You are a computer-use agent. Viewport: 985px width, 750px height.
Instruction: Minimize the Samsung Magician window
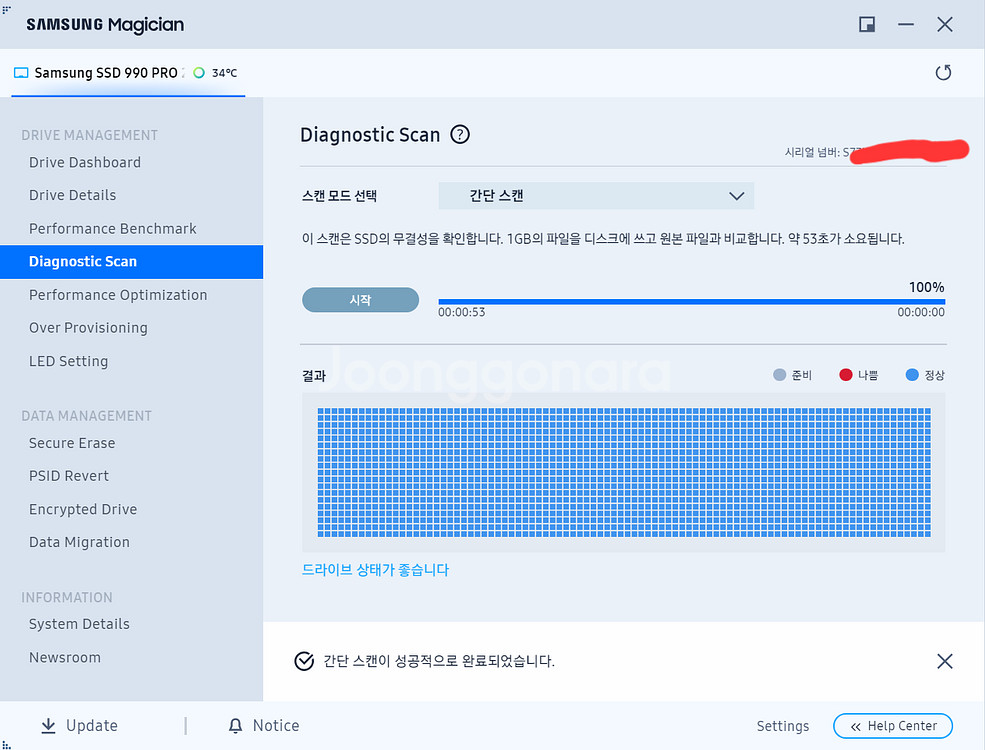[906, 24]
